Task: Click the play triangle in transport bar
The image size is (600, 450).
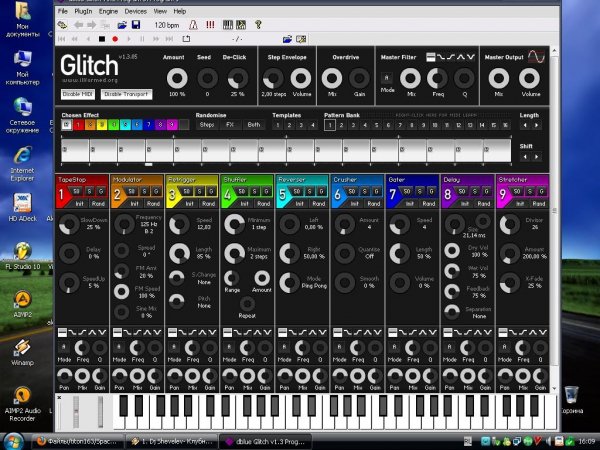Action: coord(129,39)
